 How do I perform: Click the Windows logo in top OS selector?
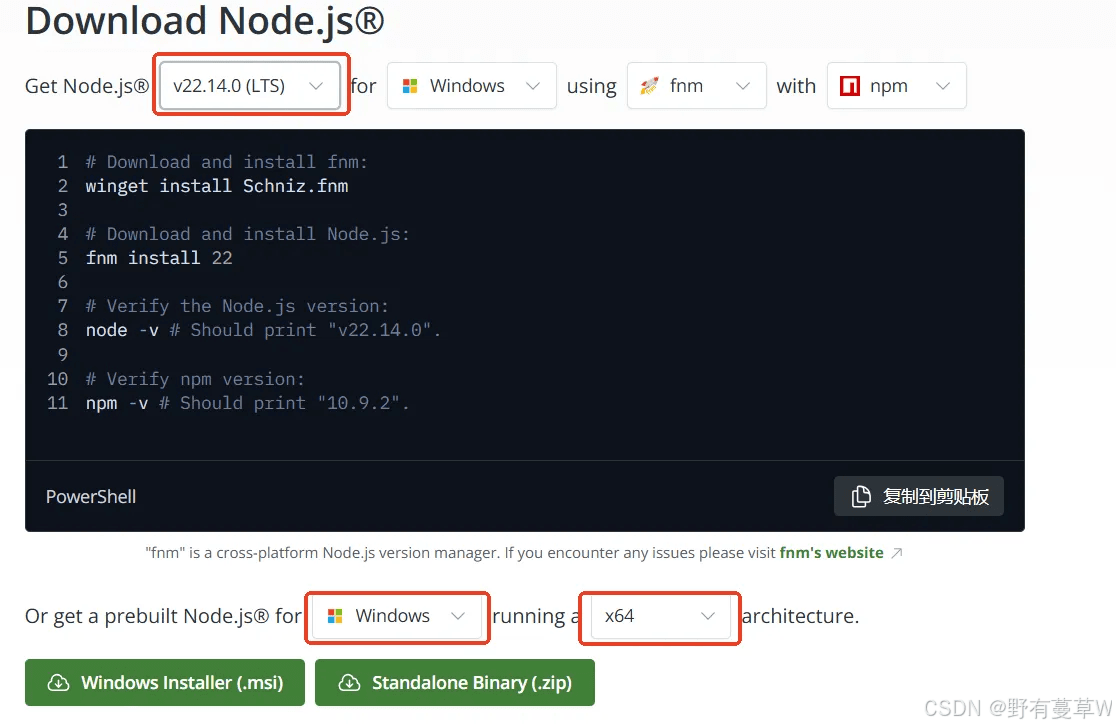(x=410, y=86)
